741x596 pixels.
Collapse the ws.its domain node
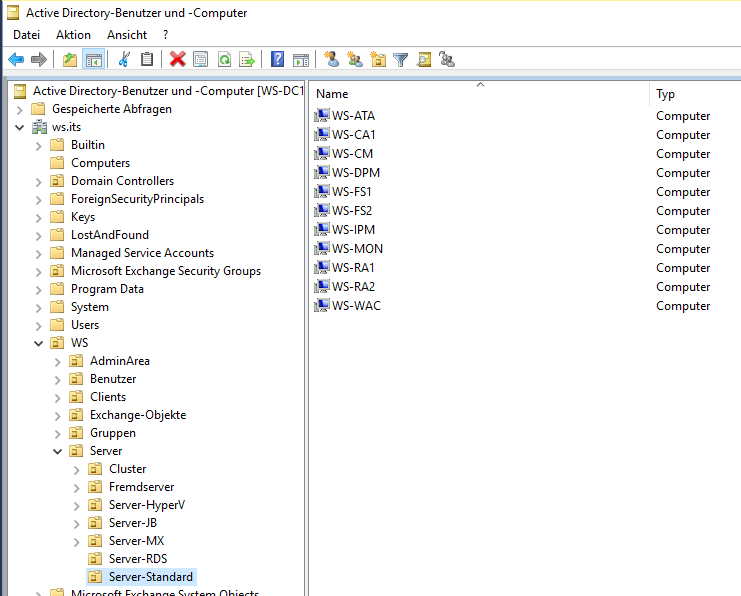point(19,127)
